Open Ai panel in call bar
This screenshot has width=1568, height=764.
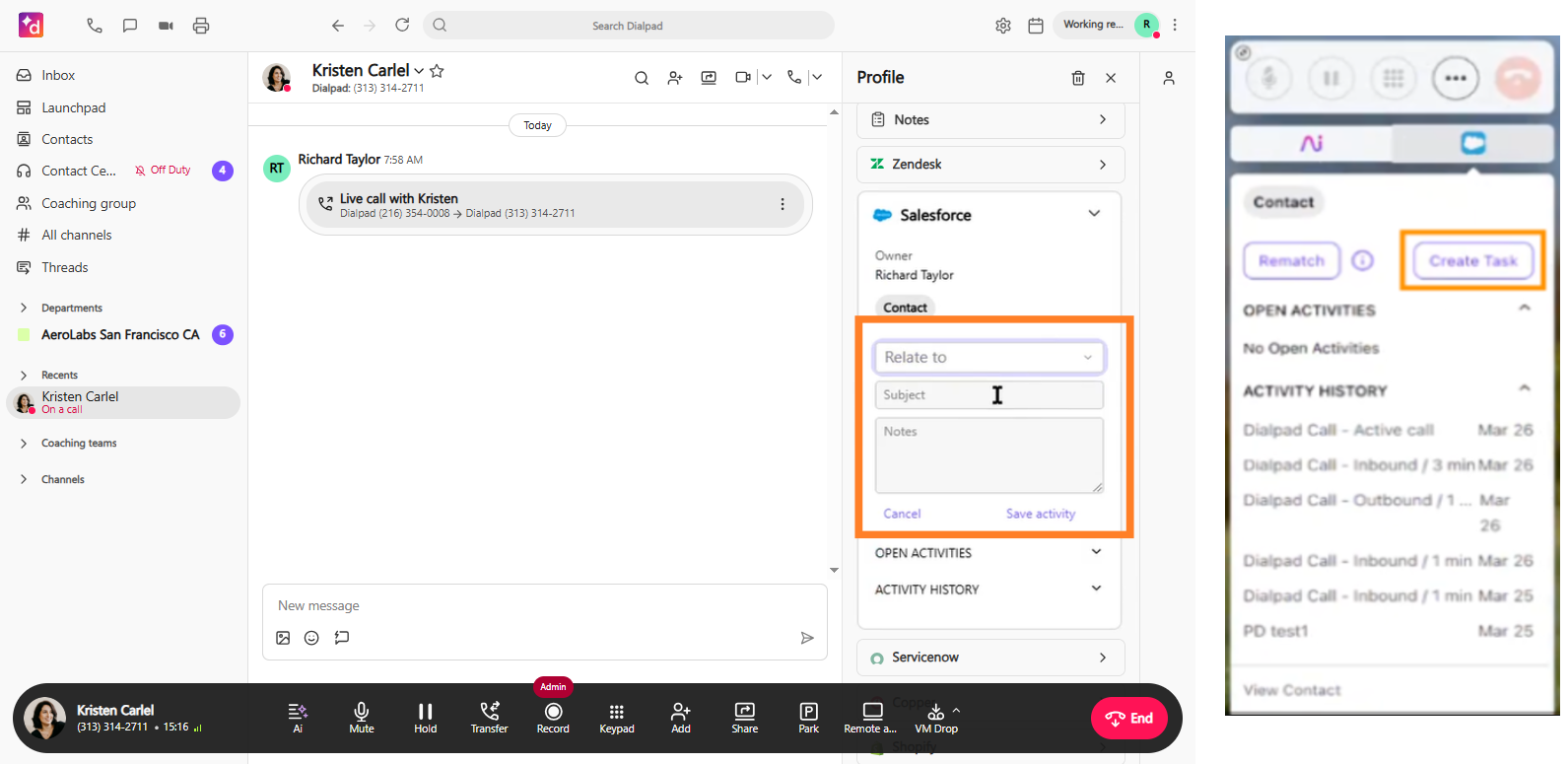(298, 718)
